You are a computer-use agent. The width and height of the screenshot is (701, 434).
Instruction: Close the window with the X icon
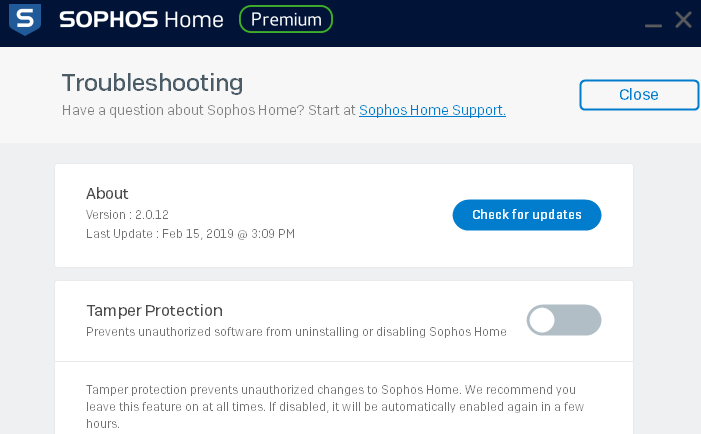(x=684, y=19)
